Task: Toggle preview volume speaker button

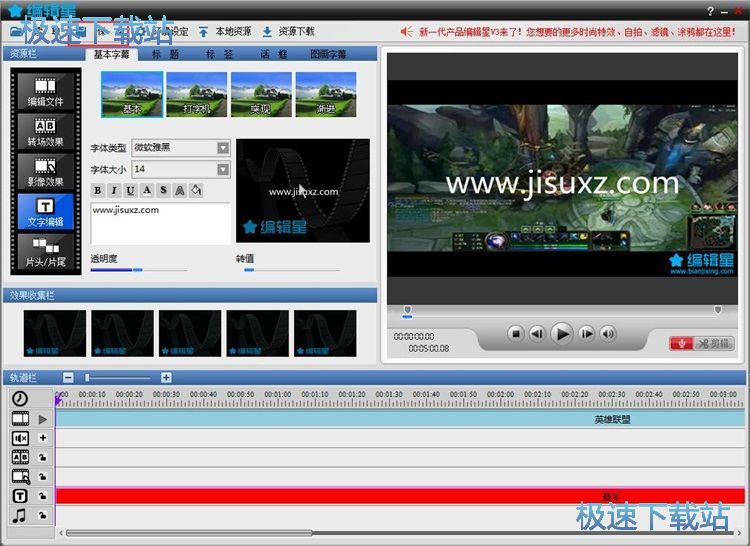Action: (608, 334)
